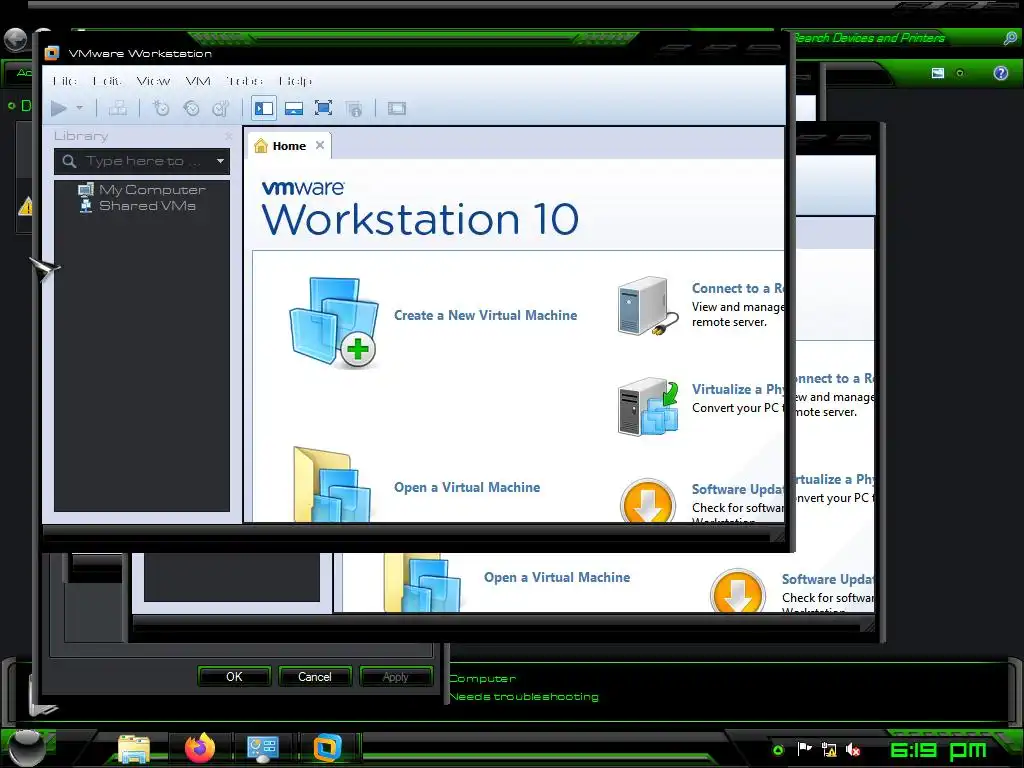The height and width of the screenshot is (768, 1024).
Task: Click Connect to a Remote Server link
Action: [738, 288]
